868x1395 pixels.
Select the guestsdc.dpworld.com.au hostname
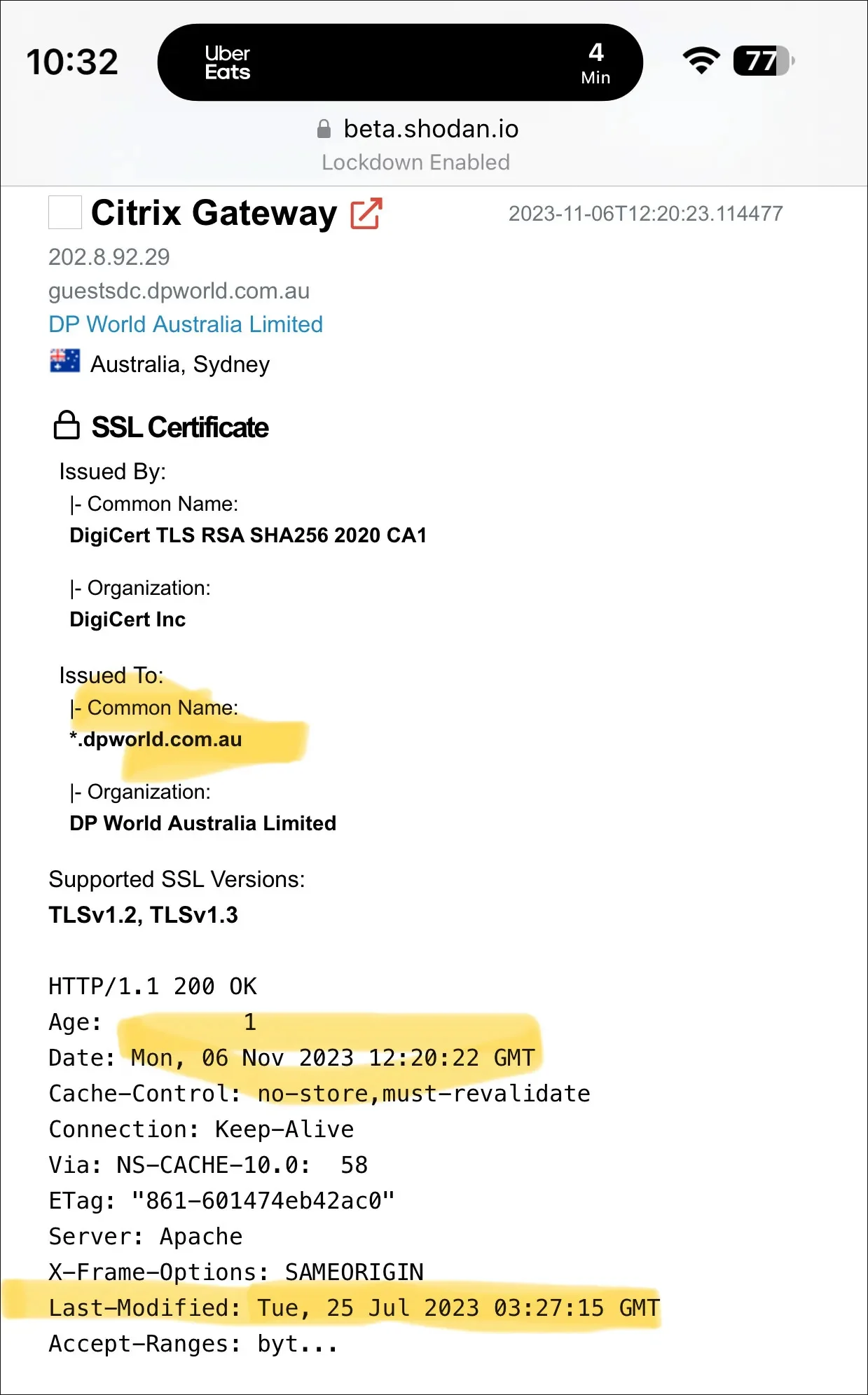(179, 291)
